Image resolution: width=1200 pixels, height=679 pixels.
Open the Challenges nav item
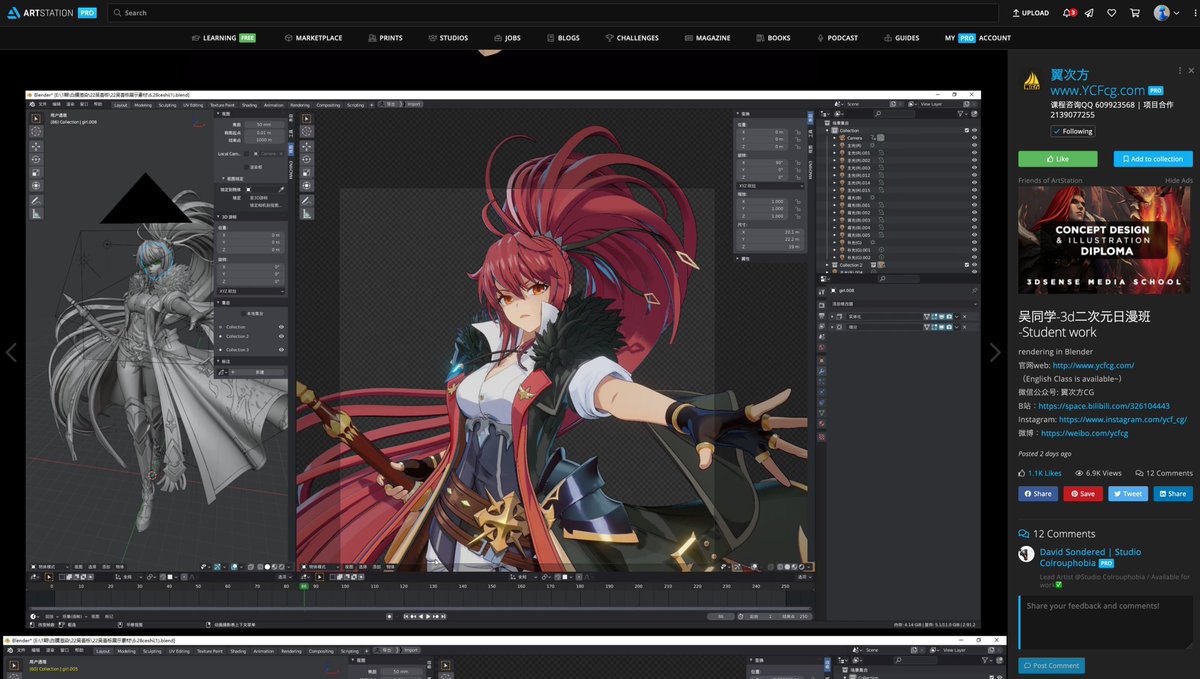632,38
